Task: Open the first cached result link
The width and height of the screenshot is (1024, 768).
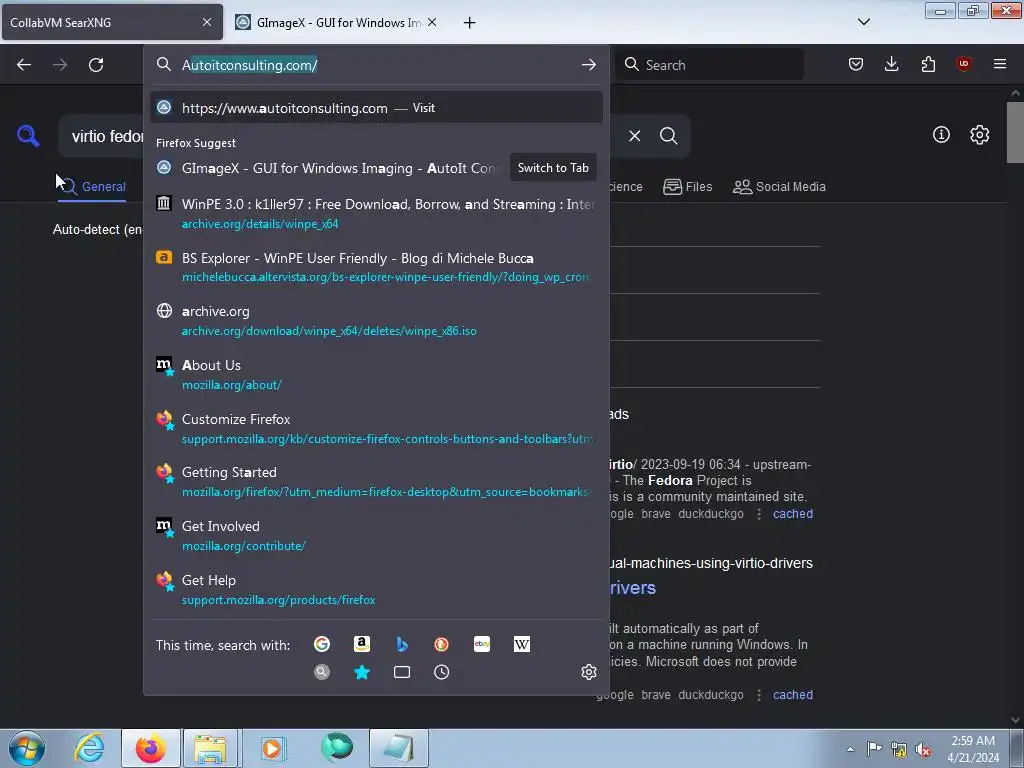Action: pos(792,514)
